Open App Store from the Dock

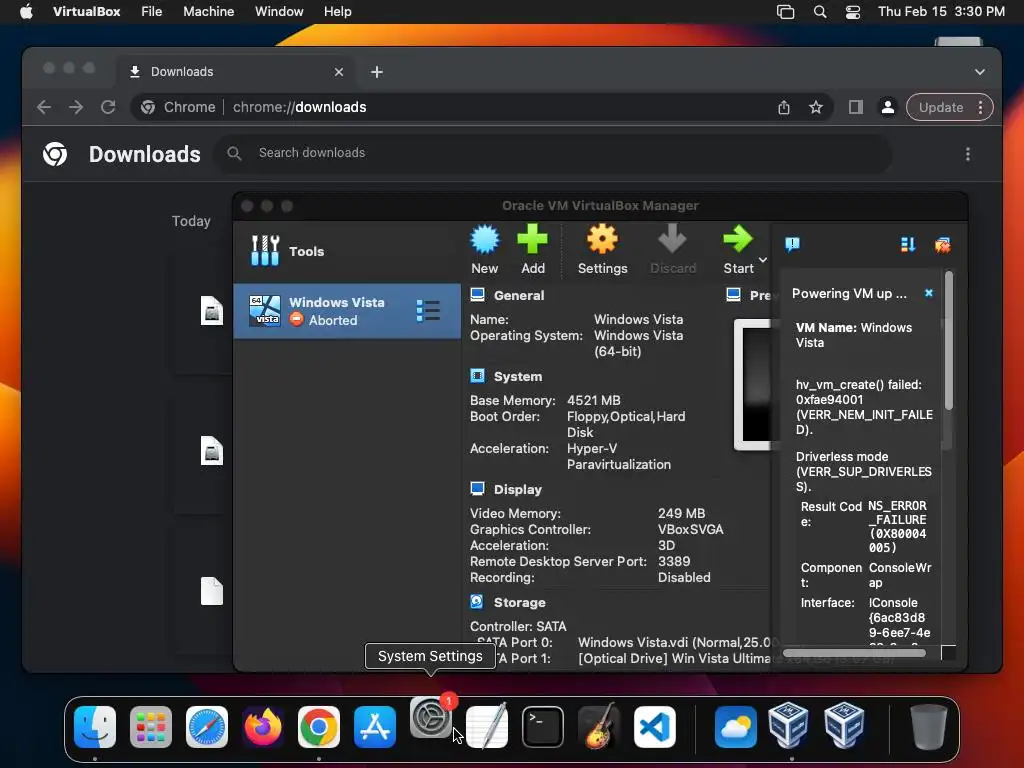pyautogui.click(x=375, y=726)
